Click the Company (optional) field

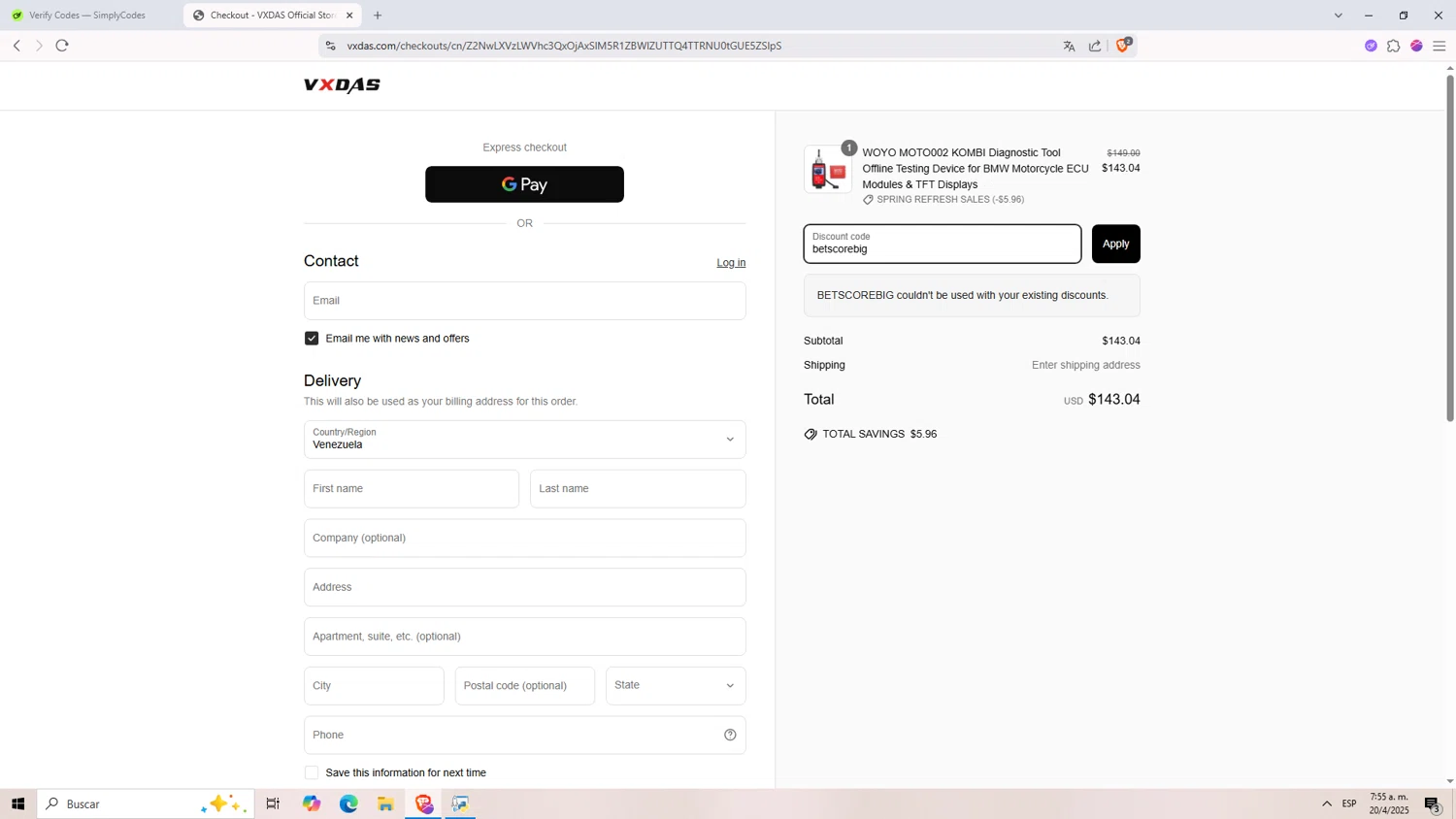pyautogui.click(x=524, y=539)
